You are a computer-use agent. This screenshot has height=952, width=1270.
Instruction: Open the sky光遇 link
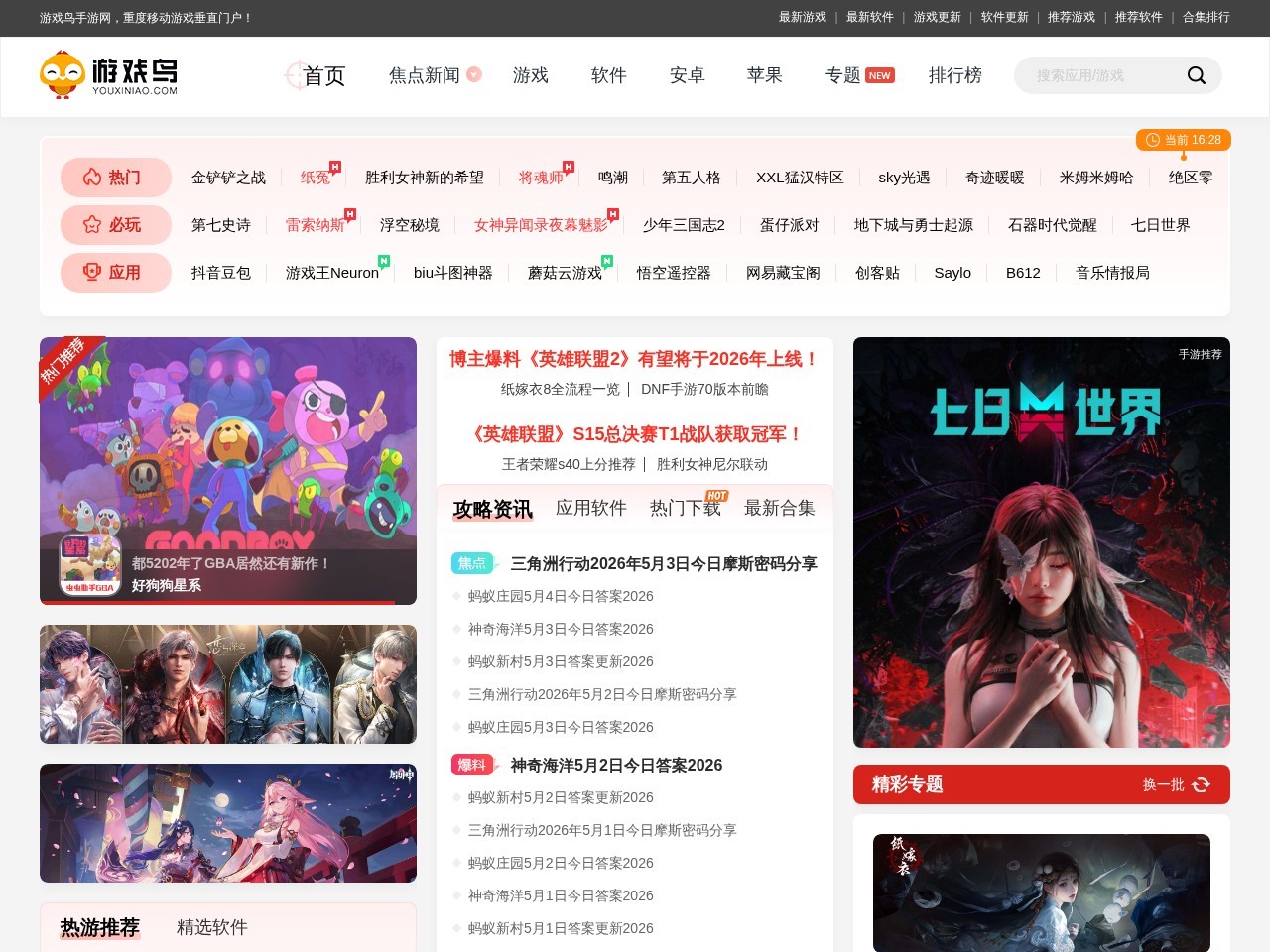click(904, 178)
